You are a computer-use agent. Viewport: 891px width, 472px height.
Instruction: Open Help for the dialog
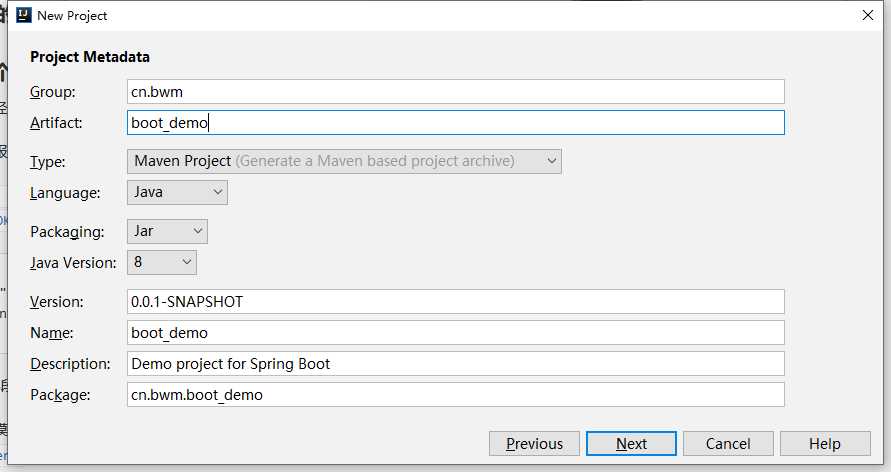tap(825, 444)
